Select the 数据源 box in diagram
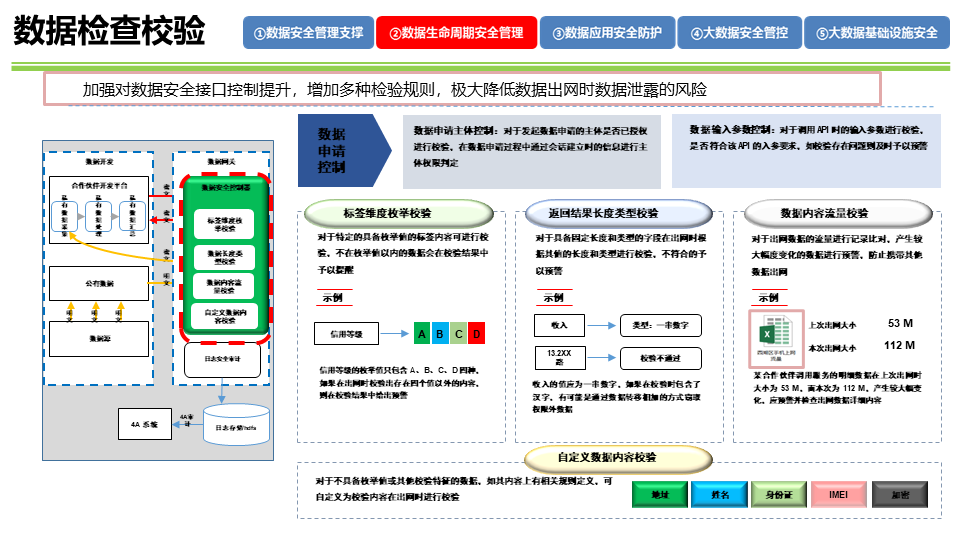 click(x=99, y=339)
